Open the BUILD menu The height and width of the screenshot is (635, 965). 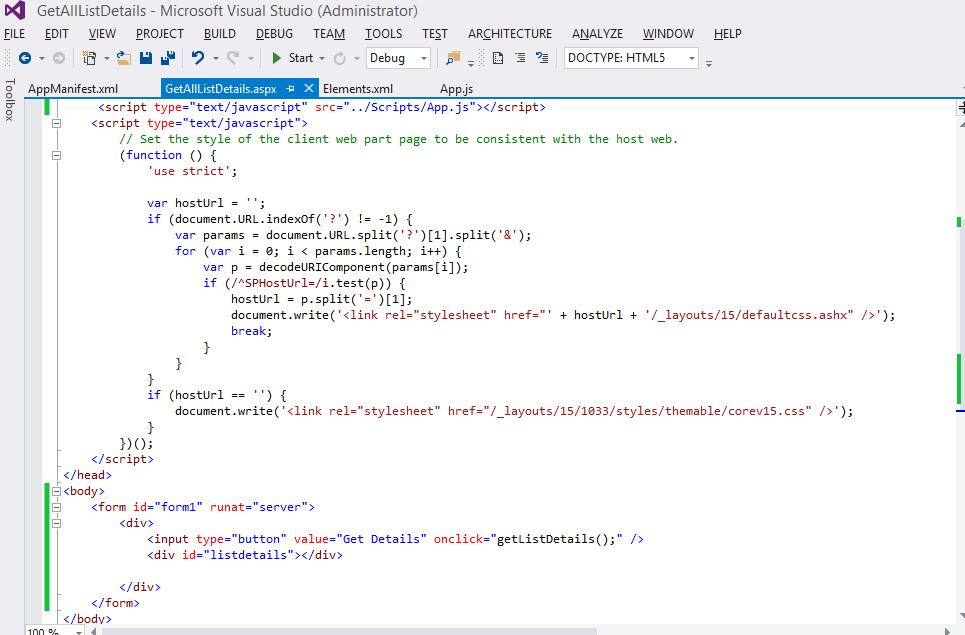tap(220, 34)
